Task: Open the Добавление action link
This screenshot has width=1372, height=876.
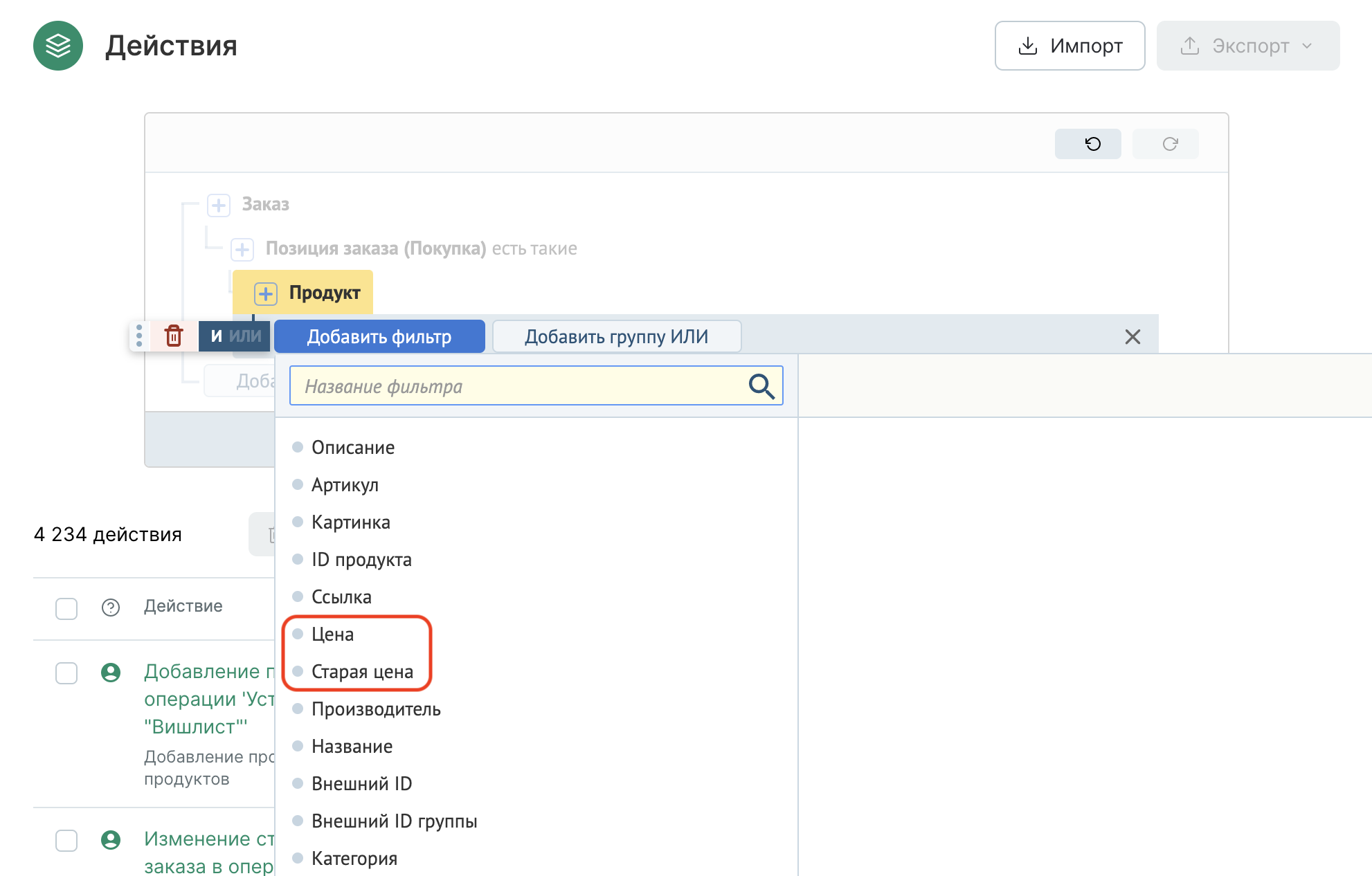Action: (x=209, y=699)
